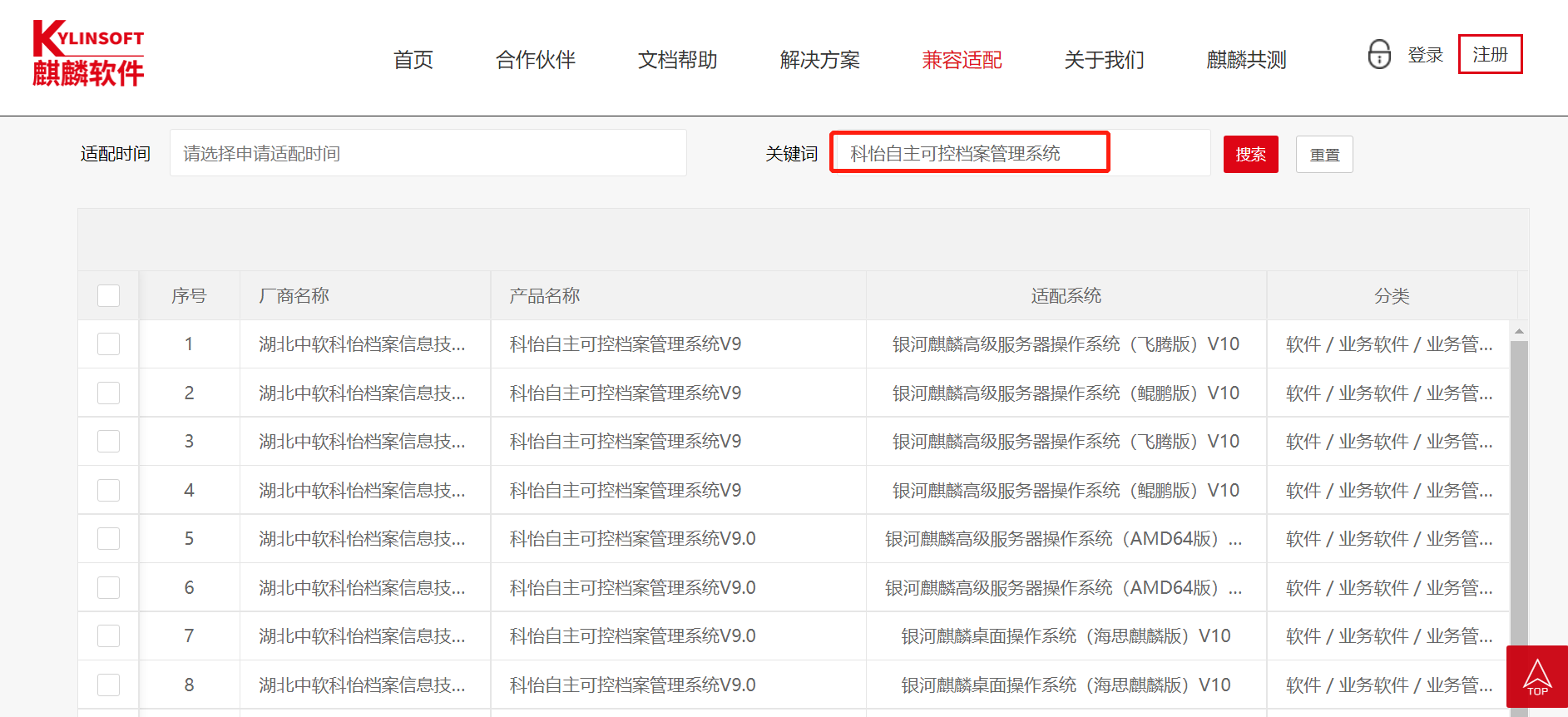Check the checkbox for row 2
This screenshot has width=1568, height=717.
tap(109, 393)
